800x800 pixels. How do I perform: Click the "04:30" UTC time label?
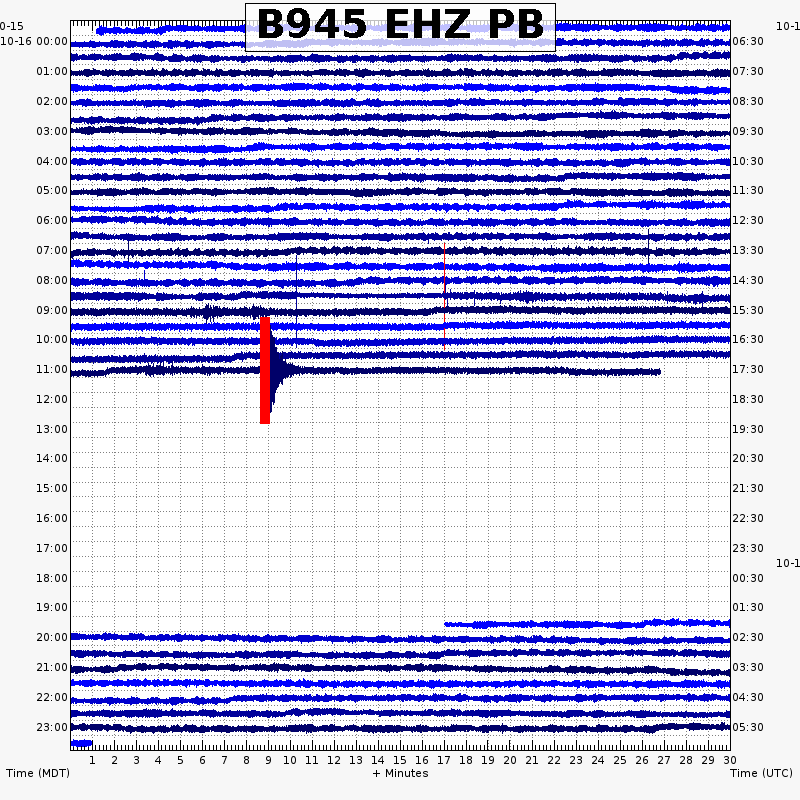pos(748,697)
